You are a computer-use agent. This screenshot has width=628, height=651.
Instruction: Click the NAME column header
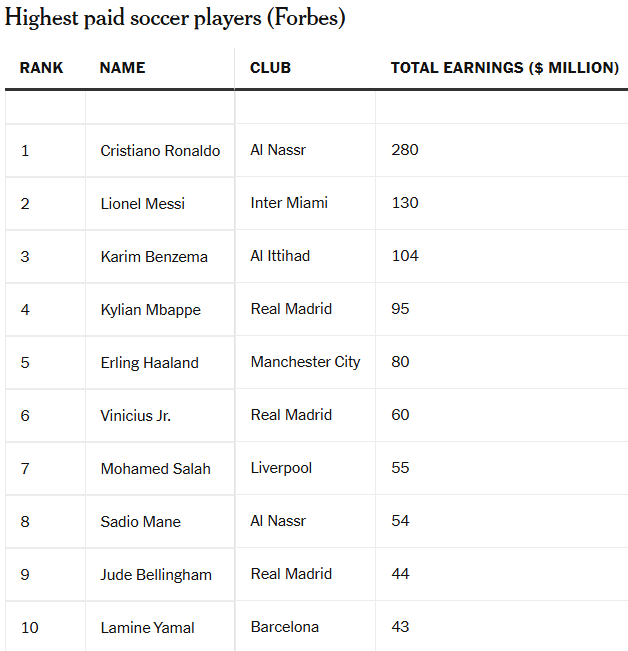pyautogui.click(x=122, y=68)
